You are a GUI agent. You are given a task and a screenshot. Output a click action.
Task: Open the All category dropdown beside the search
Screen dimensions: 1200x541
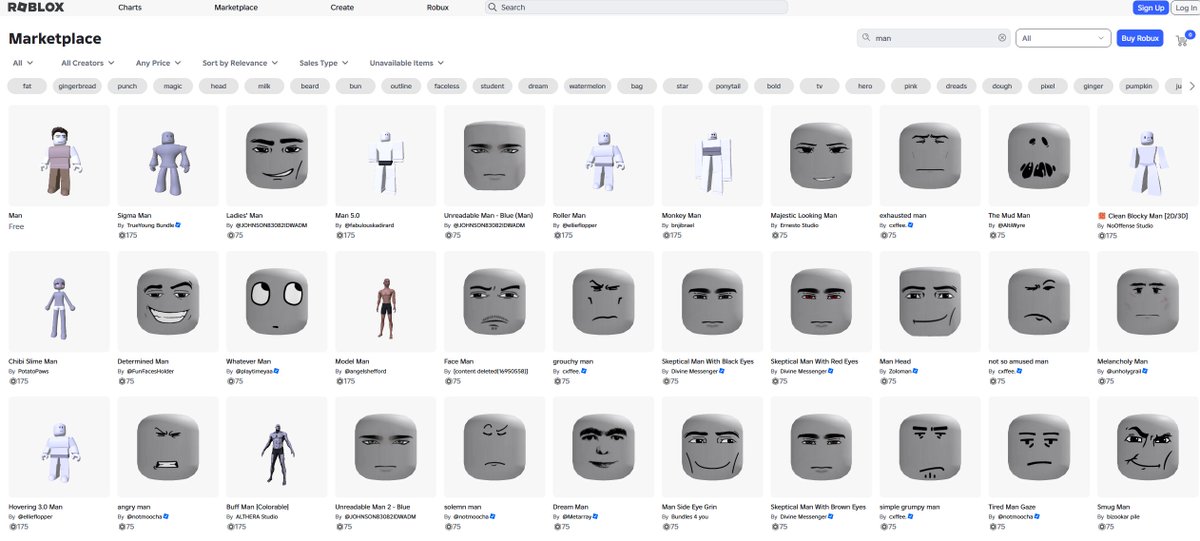[x=1063, y=38]
